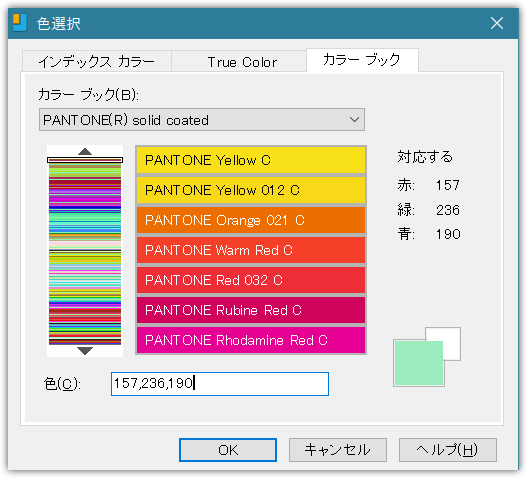Select PANTONE Rhodamine Red C swatch
This screenshot has width=527, height=478.
point(251,340)
